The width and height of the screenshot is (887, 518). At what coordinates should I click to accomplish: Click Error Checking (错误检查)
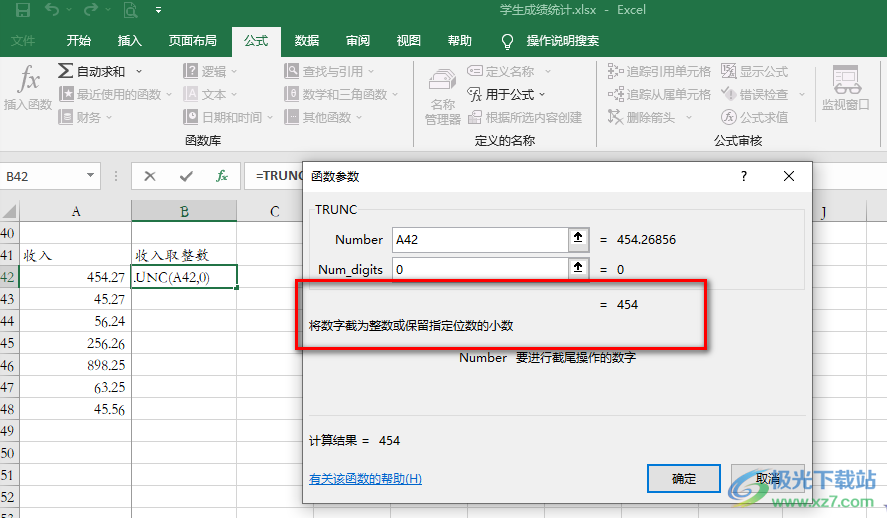click(x=755, y=94)
